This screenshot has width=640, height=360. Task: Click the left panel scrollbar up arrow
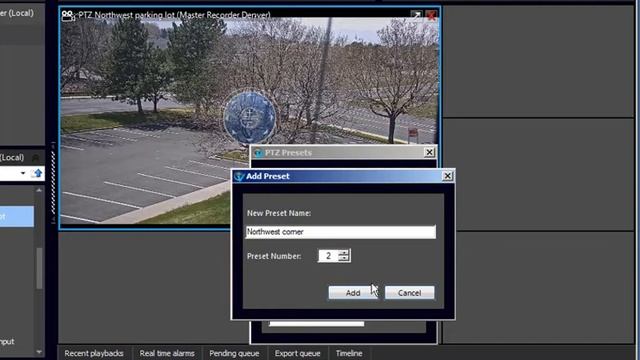coord(39,190)
